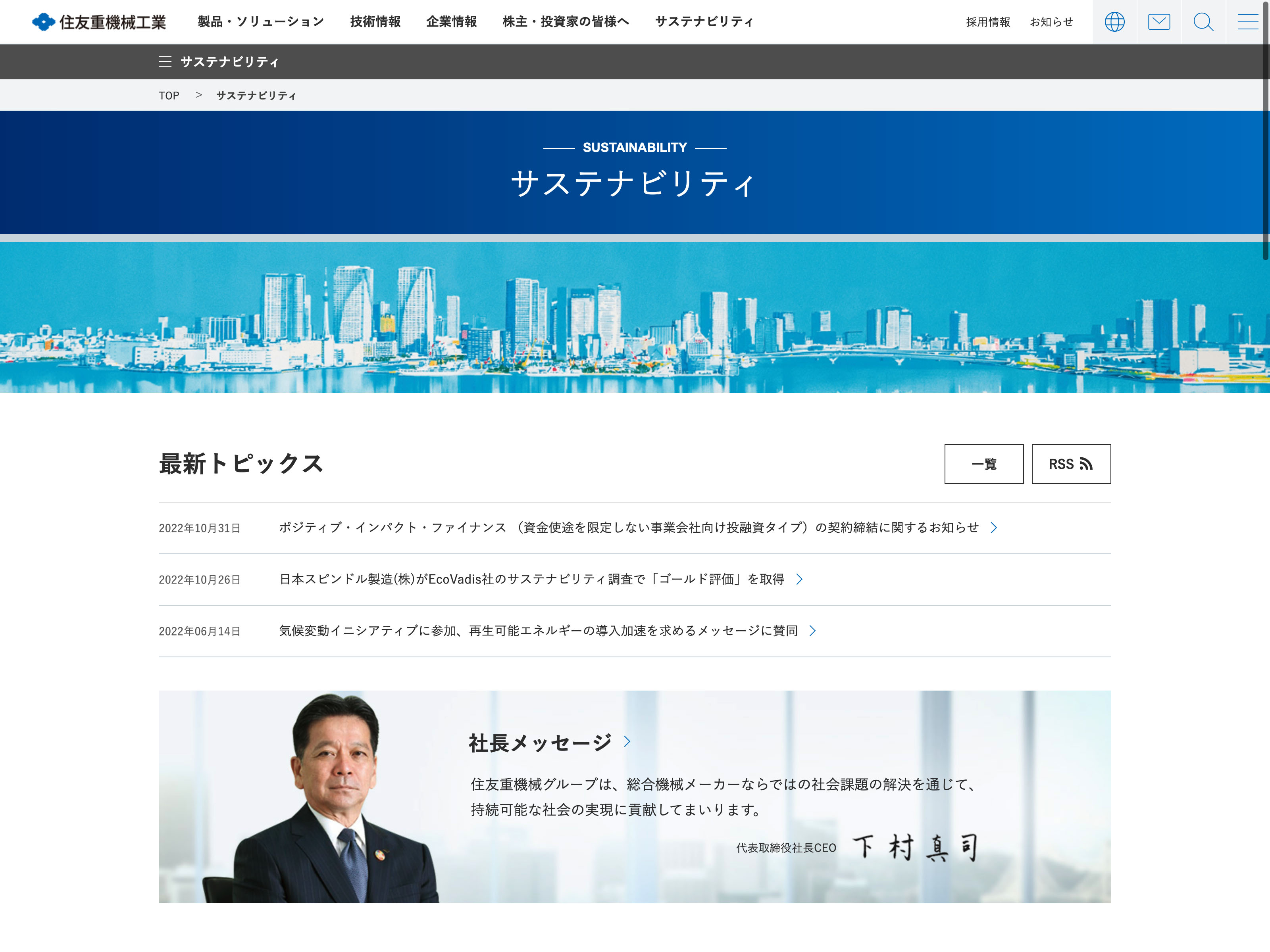Expand 企業情報 navigation menu

point(451,22)
